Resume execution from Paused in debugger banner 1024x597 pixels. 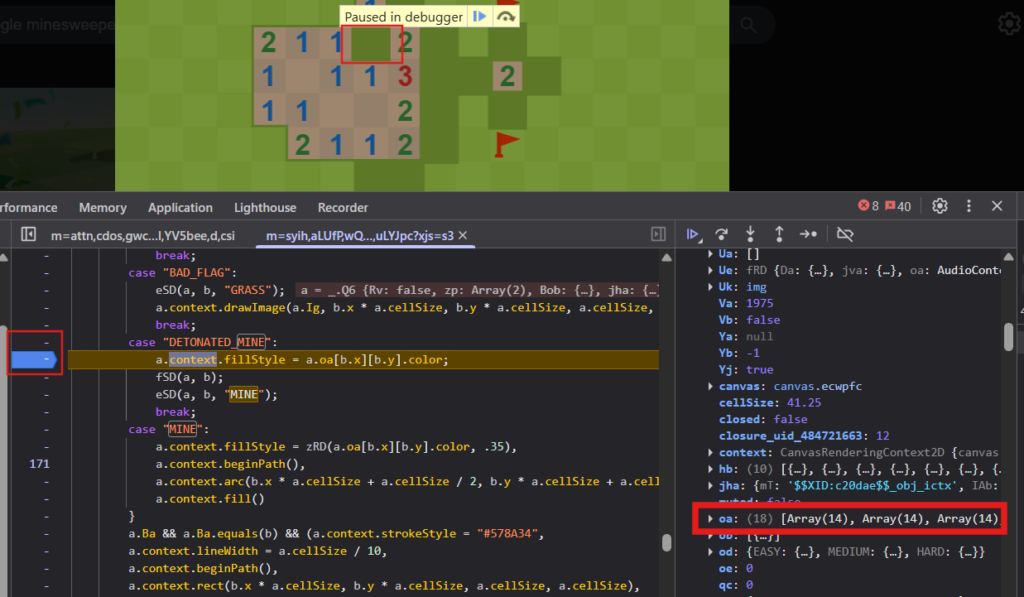(480, 15)
